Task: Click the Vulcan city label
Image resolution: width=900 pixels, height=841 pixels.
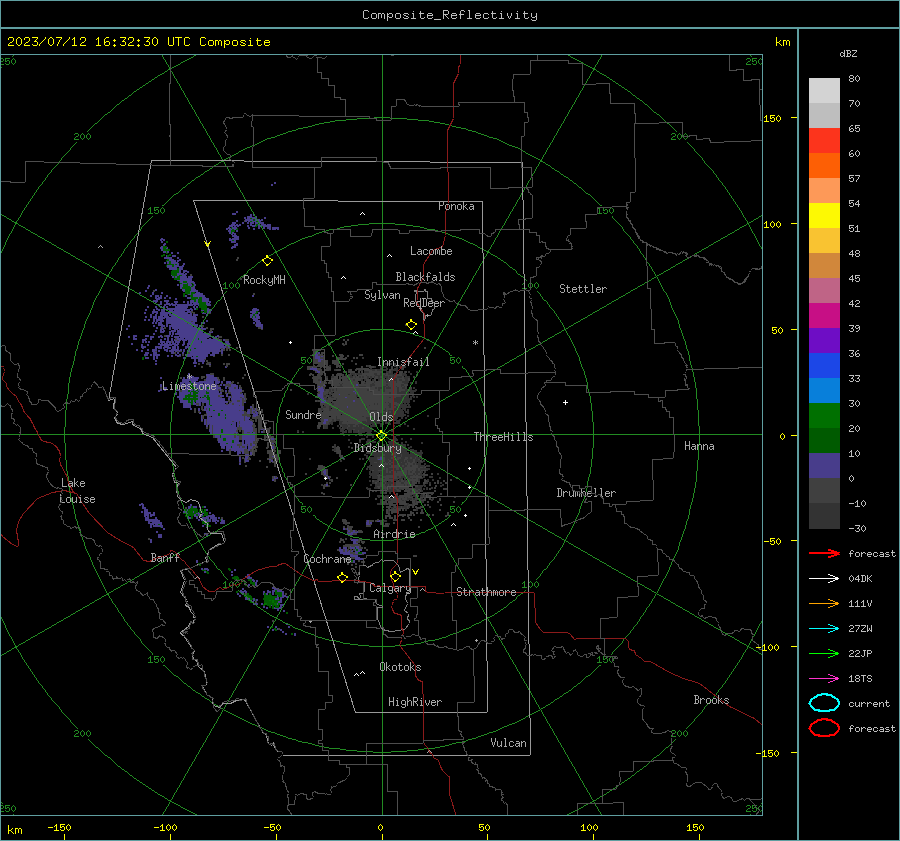Action: tap(508, 743)
